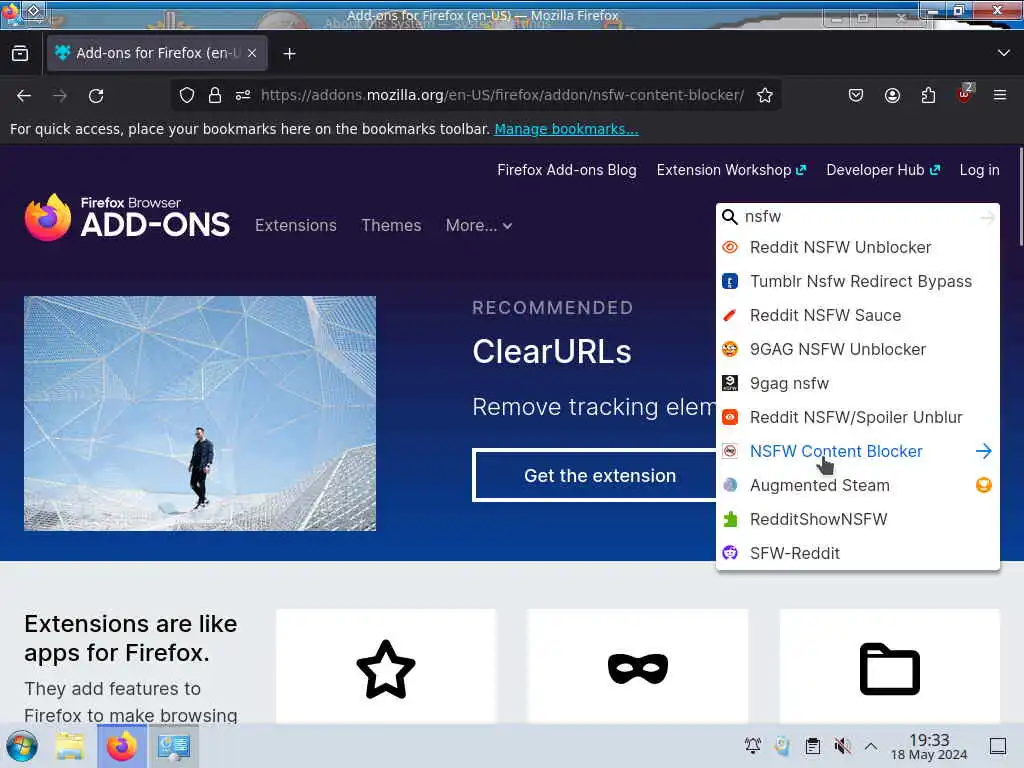Select SFW-Reddit suggestion
The image size is (1024, 768).
(x=857, y=553)
